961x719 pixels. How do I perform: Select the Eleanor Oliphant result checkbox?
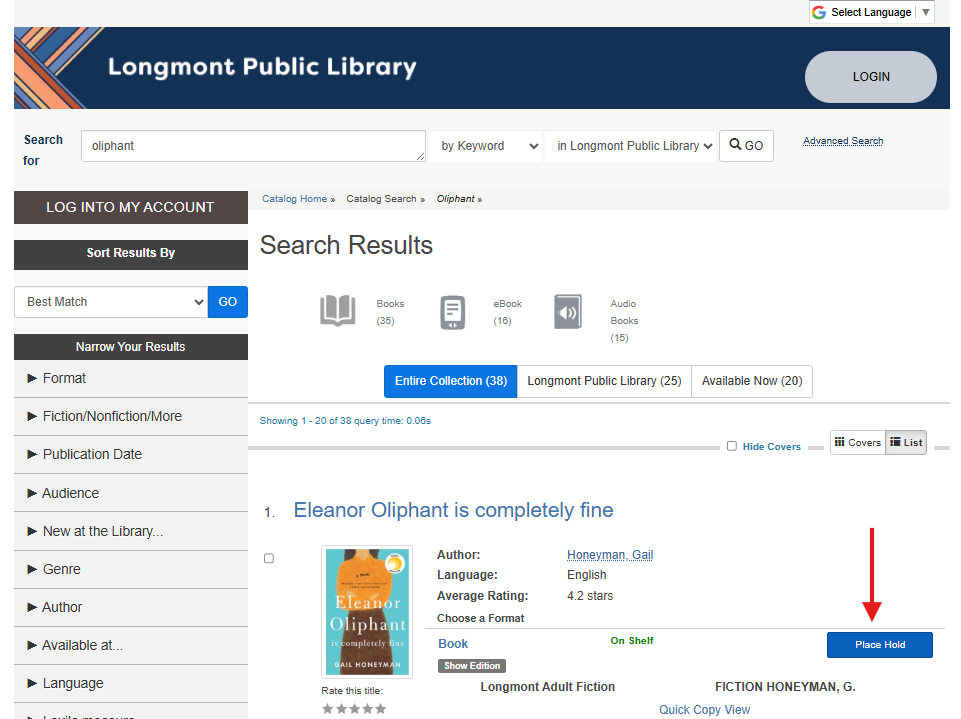[x=268, y=558]
